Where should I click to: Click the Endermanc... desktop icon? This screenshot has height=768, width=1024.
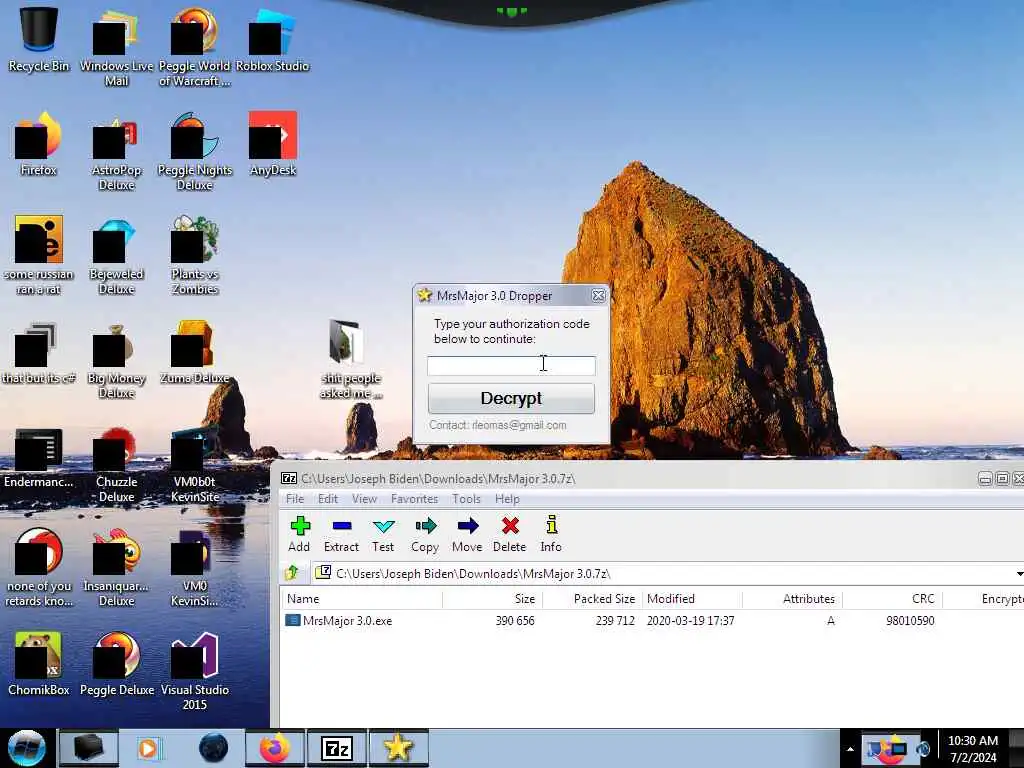coord(39,457)
